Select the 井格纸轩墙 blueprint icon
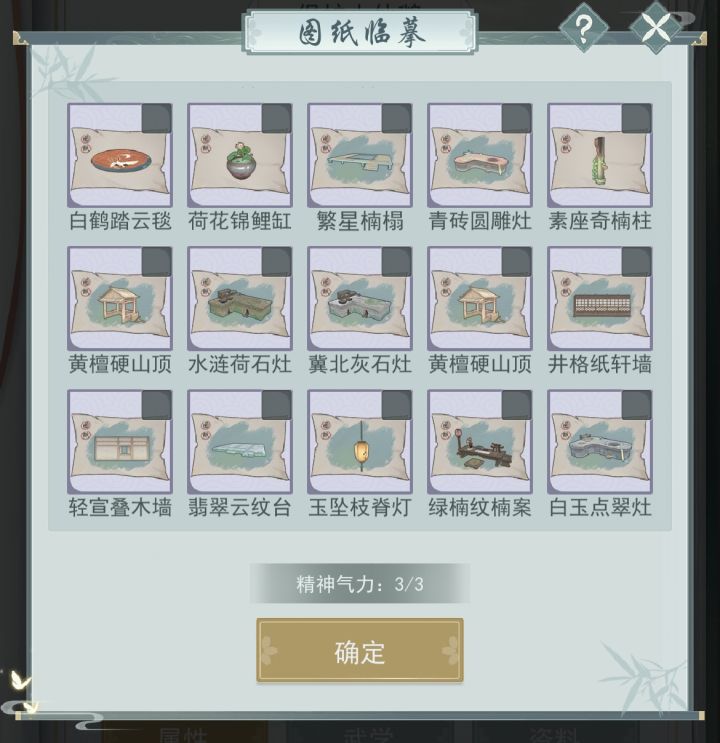The image size is (720, 743). (x=600, y=299)
